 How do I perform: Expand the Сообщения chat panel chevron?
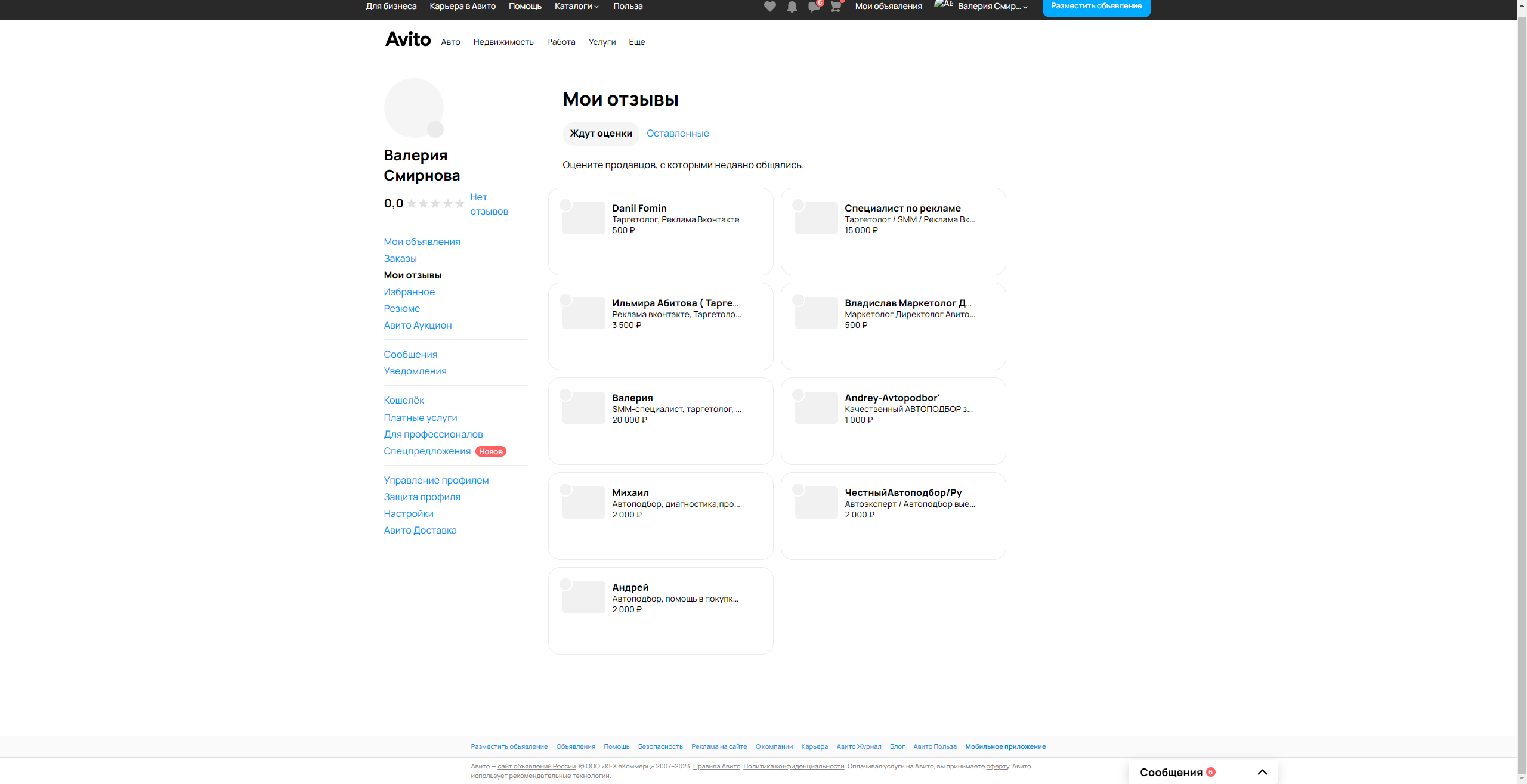(x=1262, y=772)
